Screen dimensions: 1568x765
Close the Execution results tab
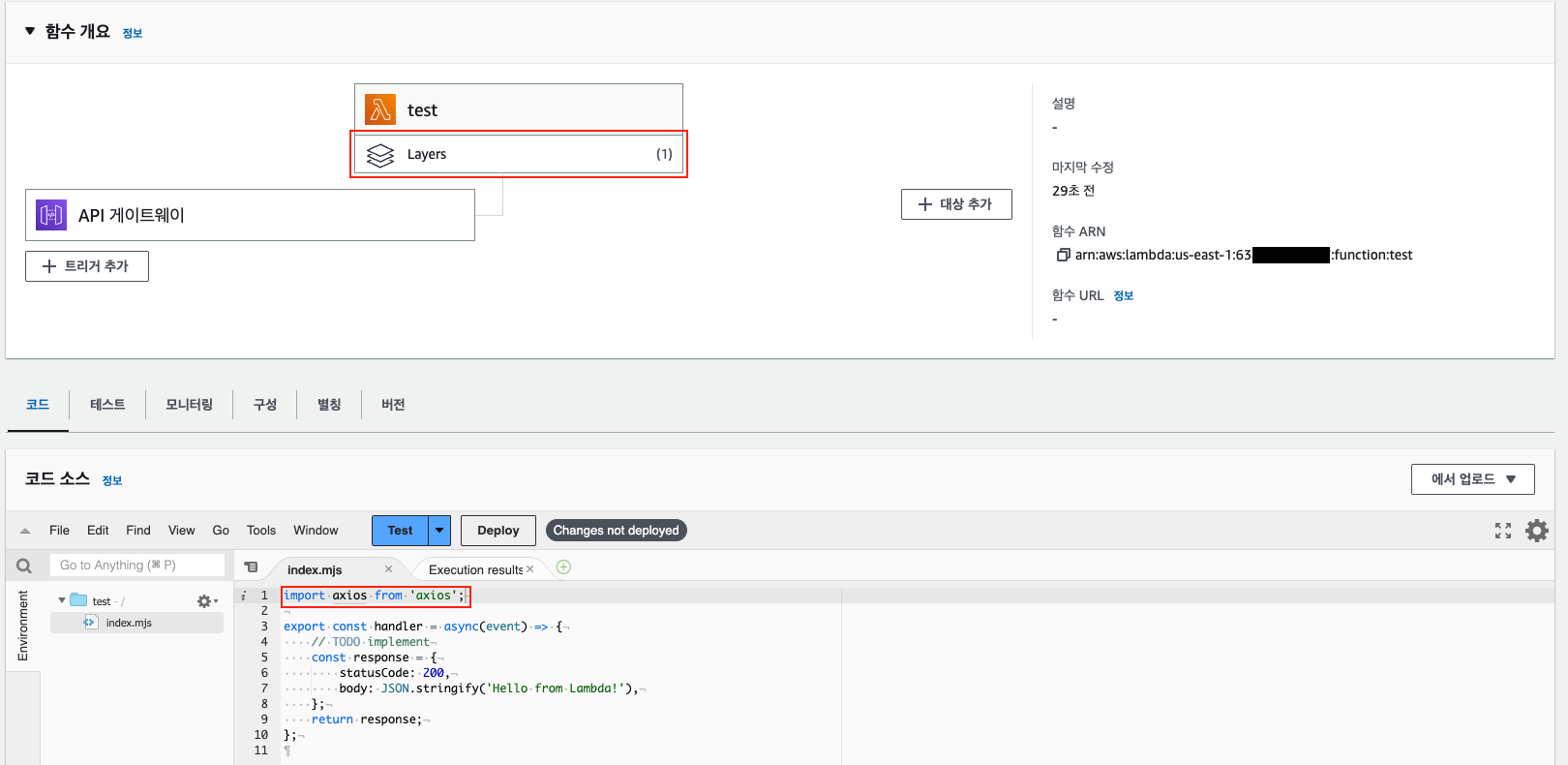tap(529, 569)
